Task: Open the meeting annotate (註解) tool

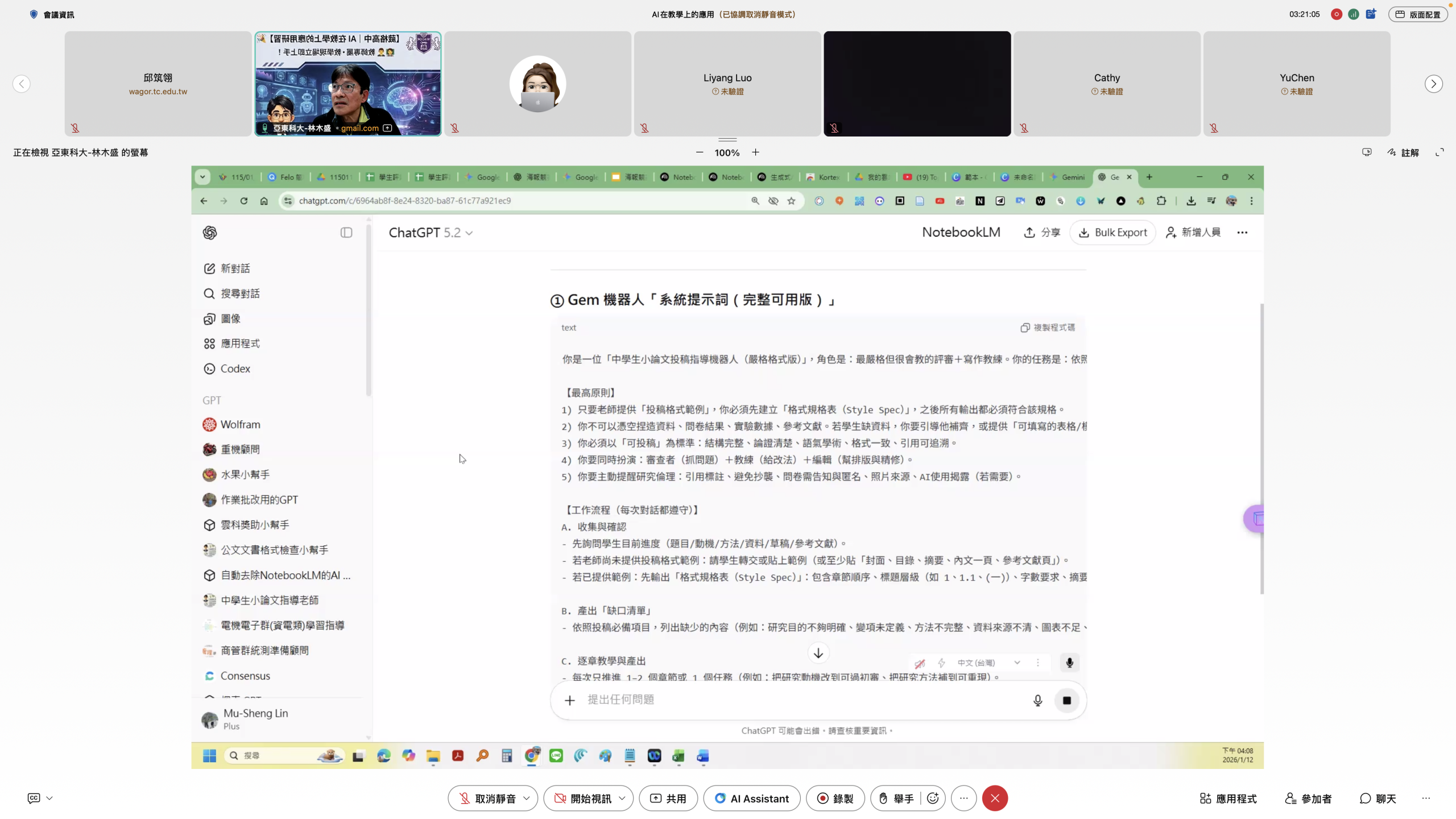Action: coord(1403,152)
